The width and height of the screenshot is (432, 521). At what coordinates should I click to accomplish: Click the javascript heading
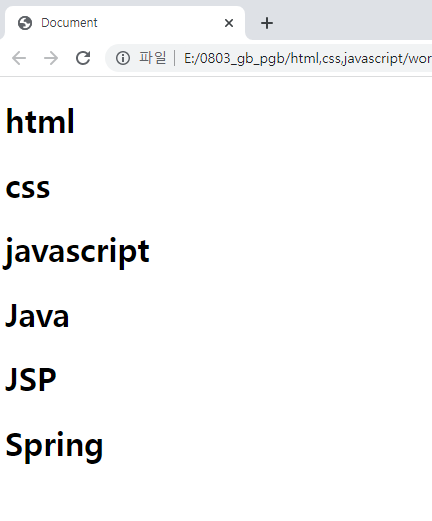(x=76, y=253)
